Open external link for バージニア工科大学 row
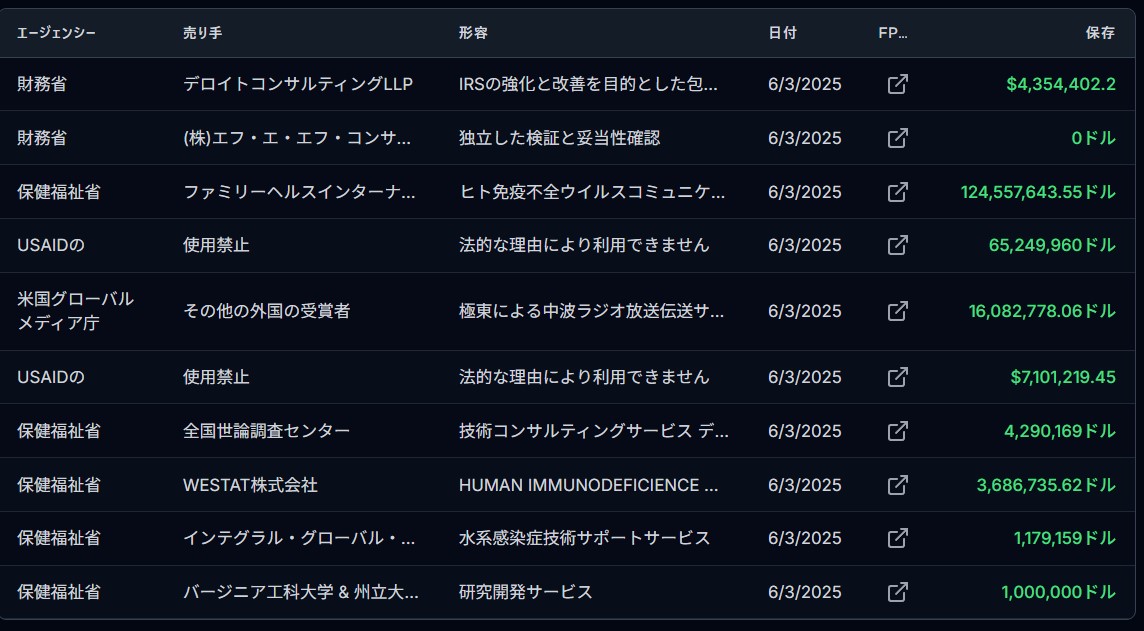 click(x=897, y=592)
